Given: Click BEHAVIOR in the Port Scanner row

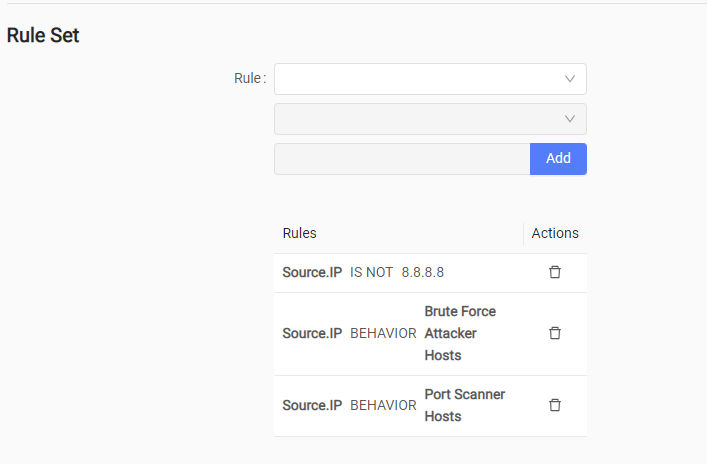Looking at the screenshot, I should point(383,405).
